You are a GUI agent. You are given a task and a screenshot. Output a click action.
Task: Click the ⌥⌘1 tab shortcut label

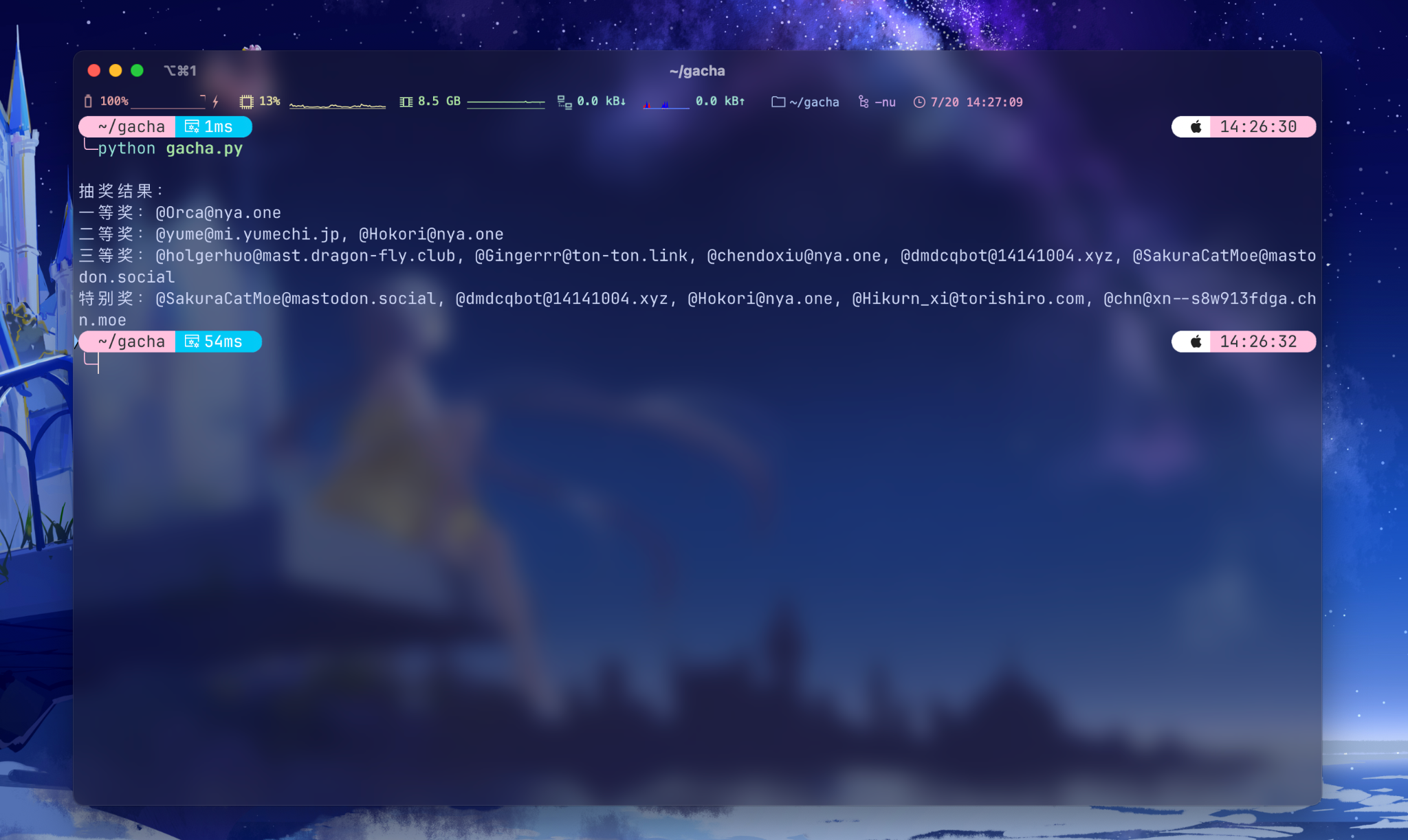181,70
